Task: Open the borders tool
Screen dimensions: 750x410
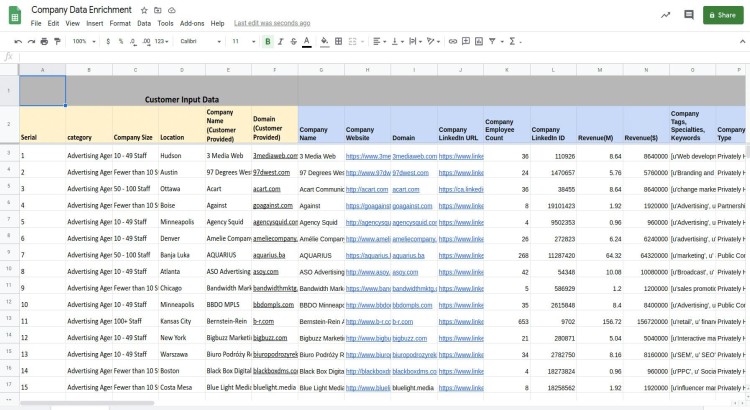Action: 338,42
